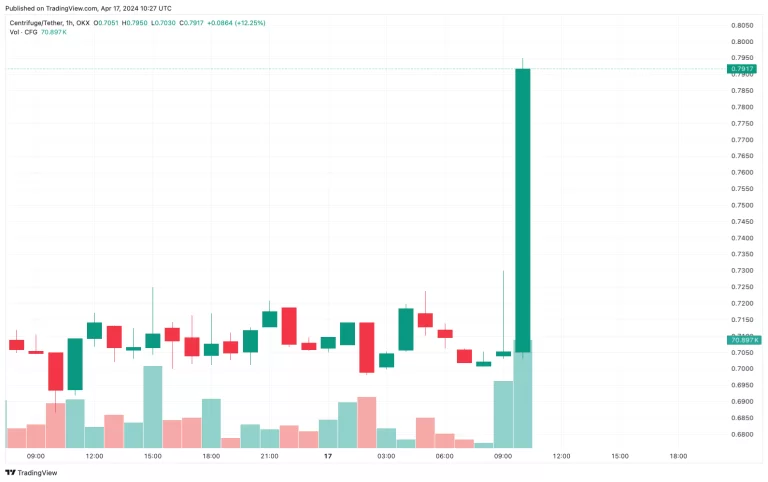Click the 0.8050 price scale label

point(742,25)
